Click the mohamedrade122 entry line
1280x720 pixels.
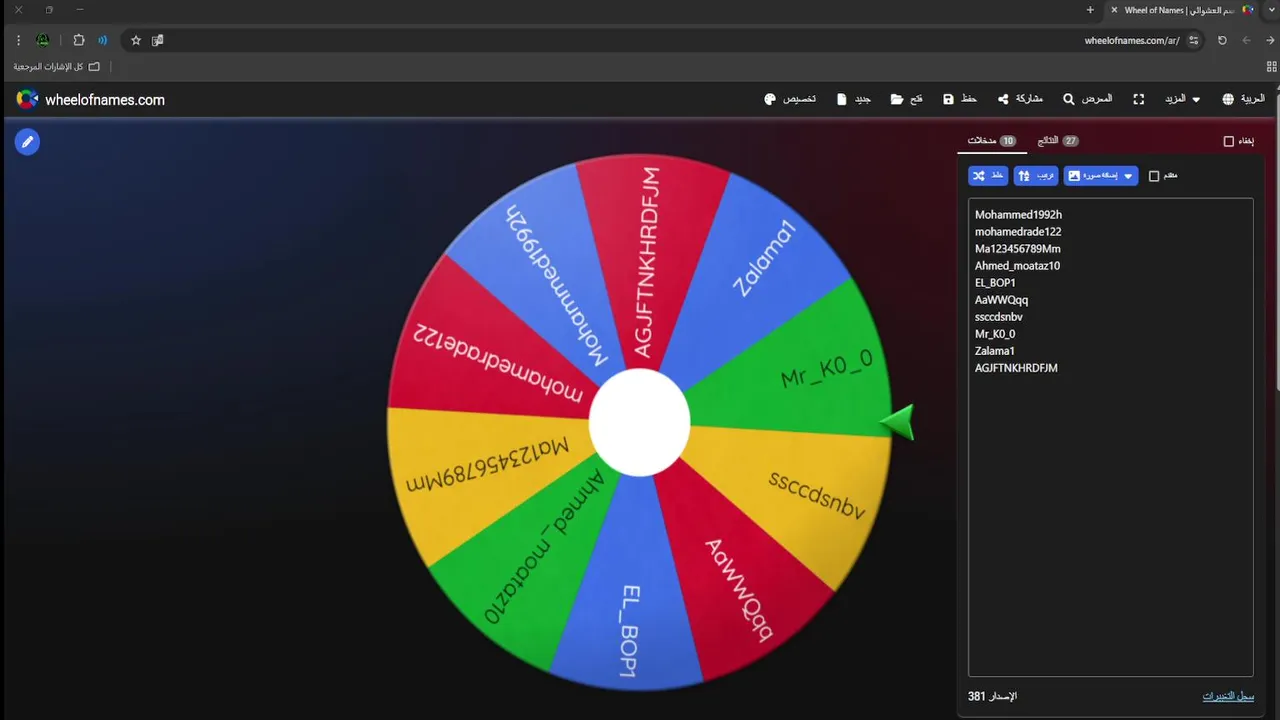(x=1018, y=232)
